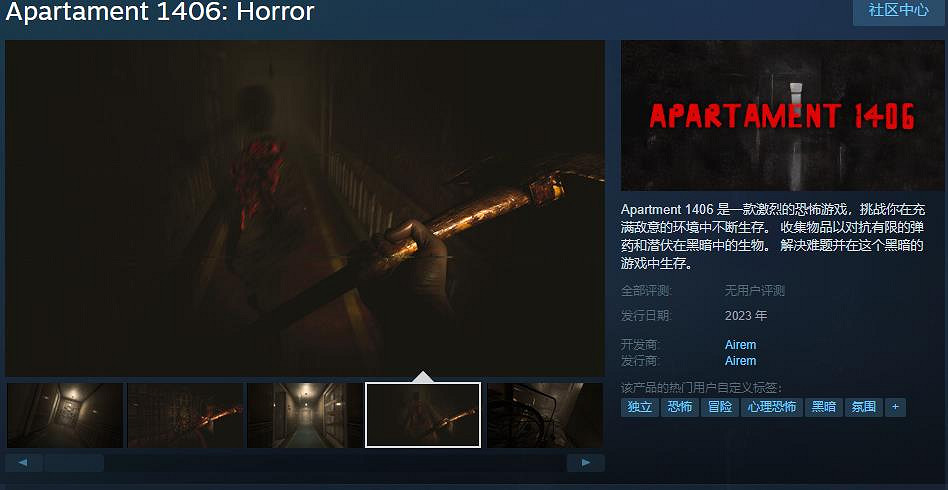
Task: Click the left arrow of the thumbnail strip
Action: 24,463
